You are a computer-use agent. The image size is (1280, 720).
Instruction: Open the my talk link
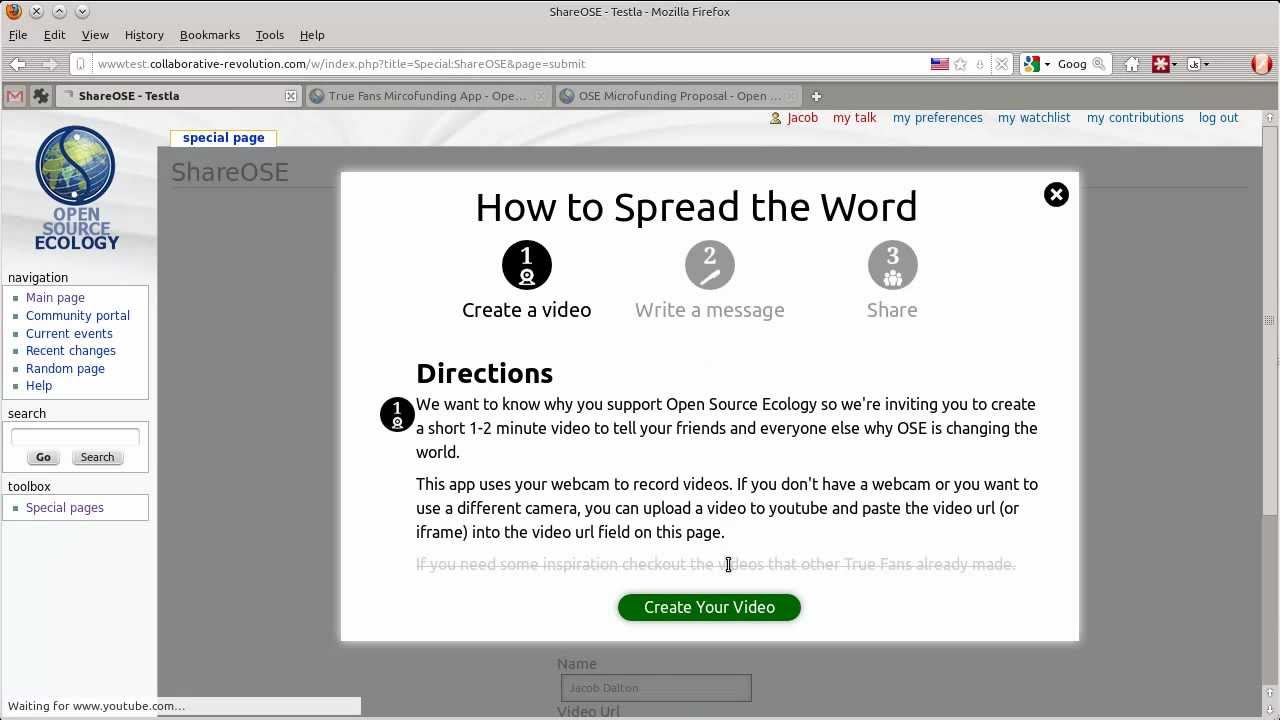(x=854, y=118)
